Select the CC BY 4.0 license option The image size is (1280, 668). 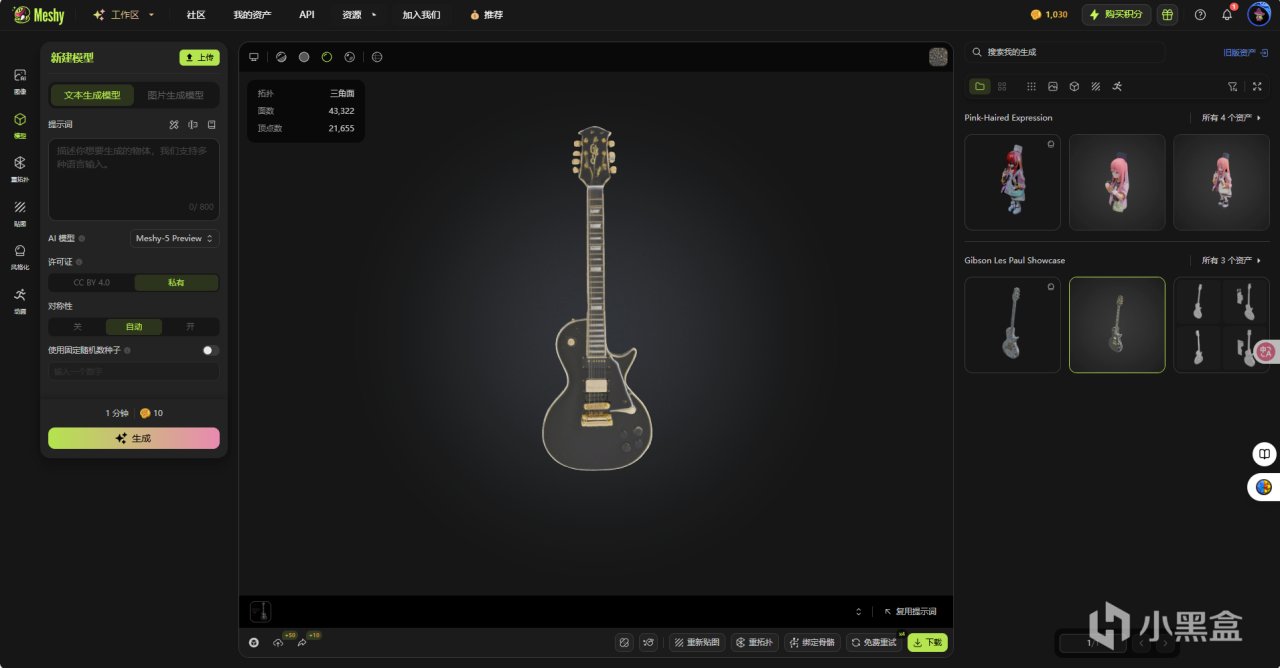pyautogui.click(x=92, y=283)
